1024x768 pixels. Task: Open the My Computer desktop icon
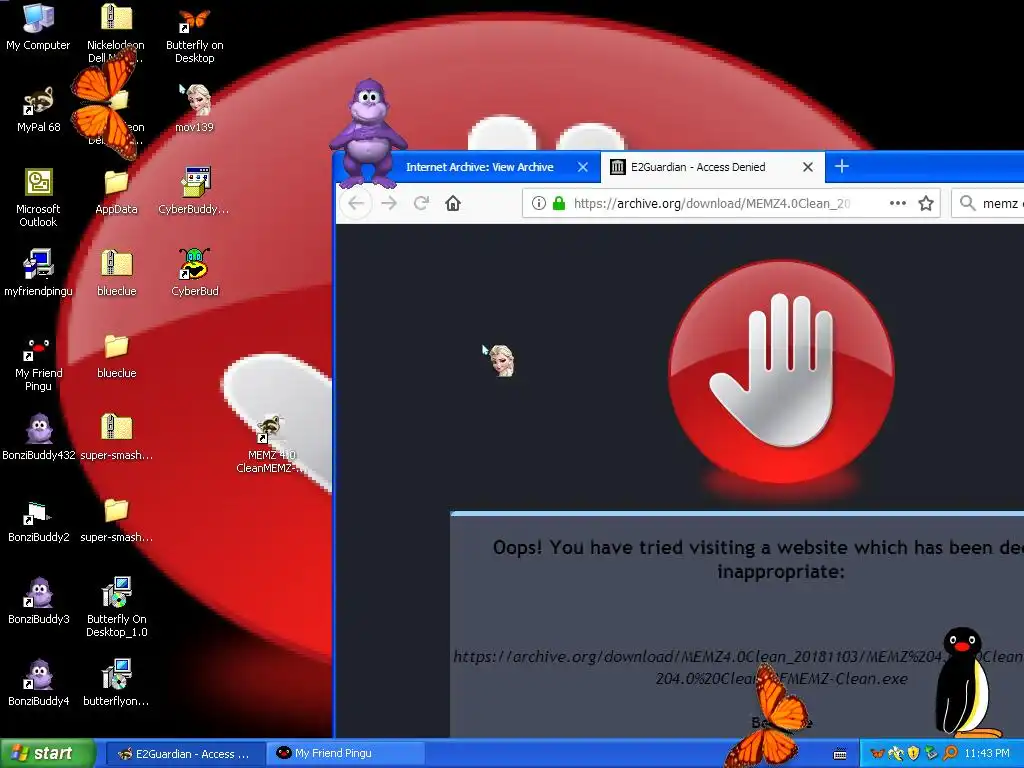[x=38, y=27]
